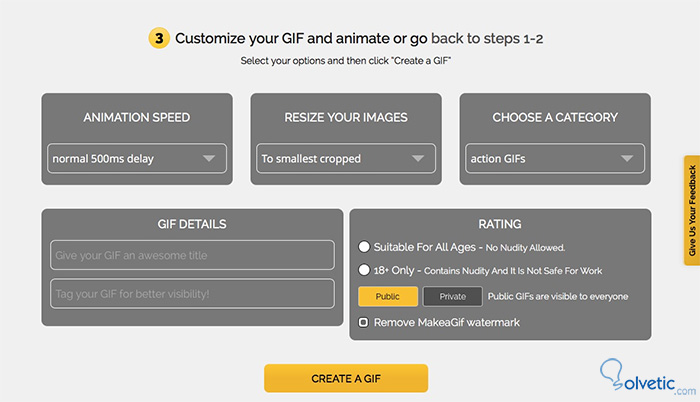Select Suitable For All Ages rating
700x402 pixels.
click(x=365, y=247)
